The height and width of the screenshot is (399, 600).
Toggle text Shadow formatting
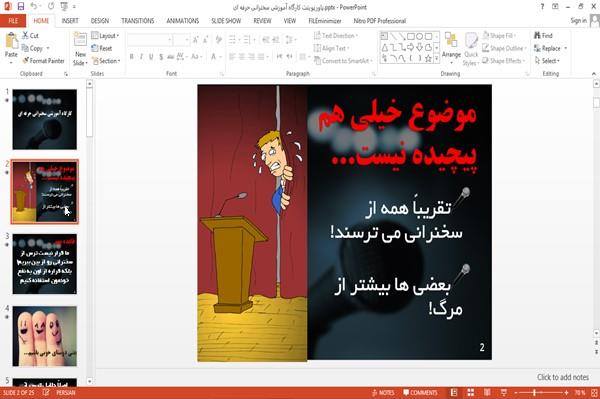pyautogui.click(x=161, y=57)
